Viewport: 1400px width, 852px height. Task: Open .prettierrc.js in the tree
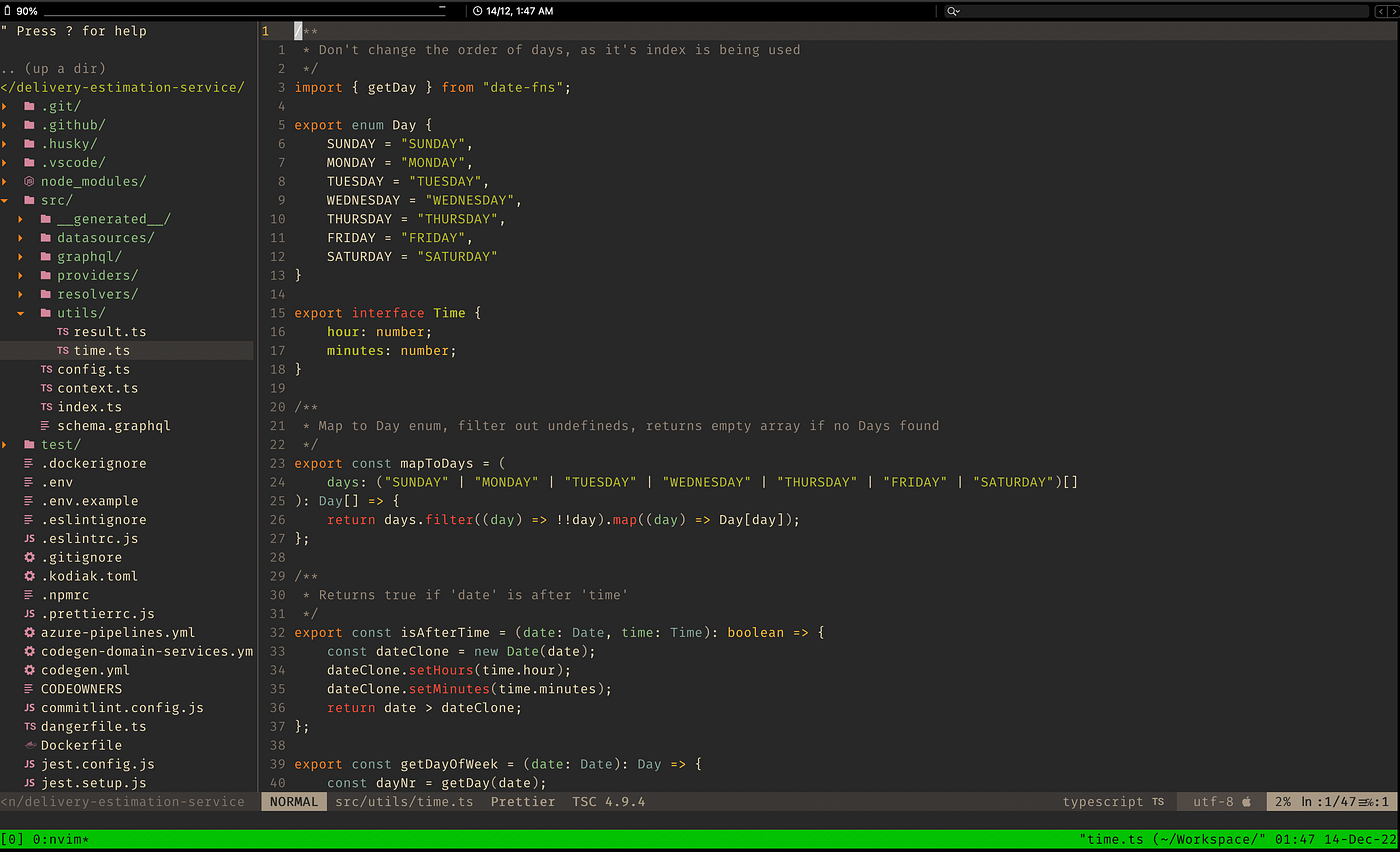pos(98,614)
